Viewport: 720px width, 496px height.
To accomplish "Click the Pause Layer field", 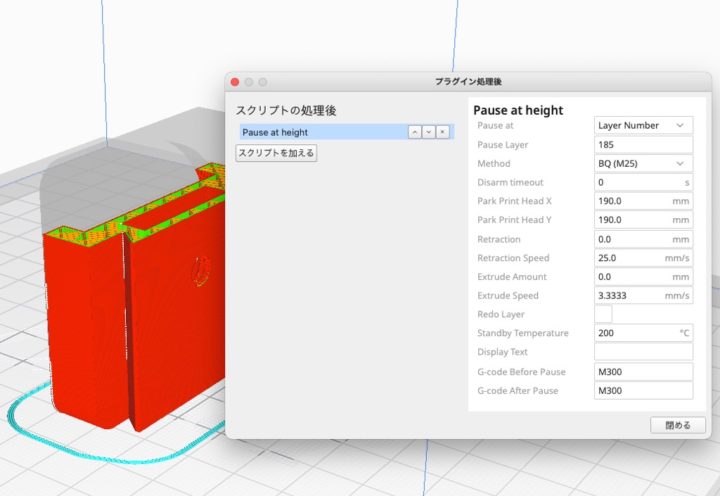I will (x=643, y=145).
